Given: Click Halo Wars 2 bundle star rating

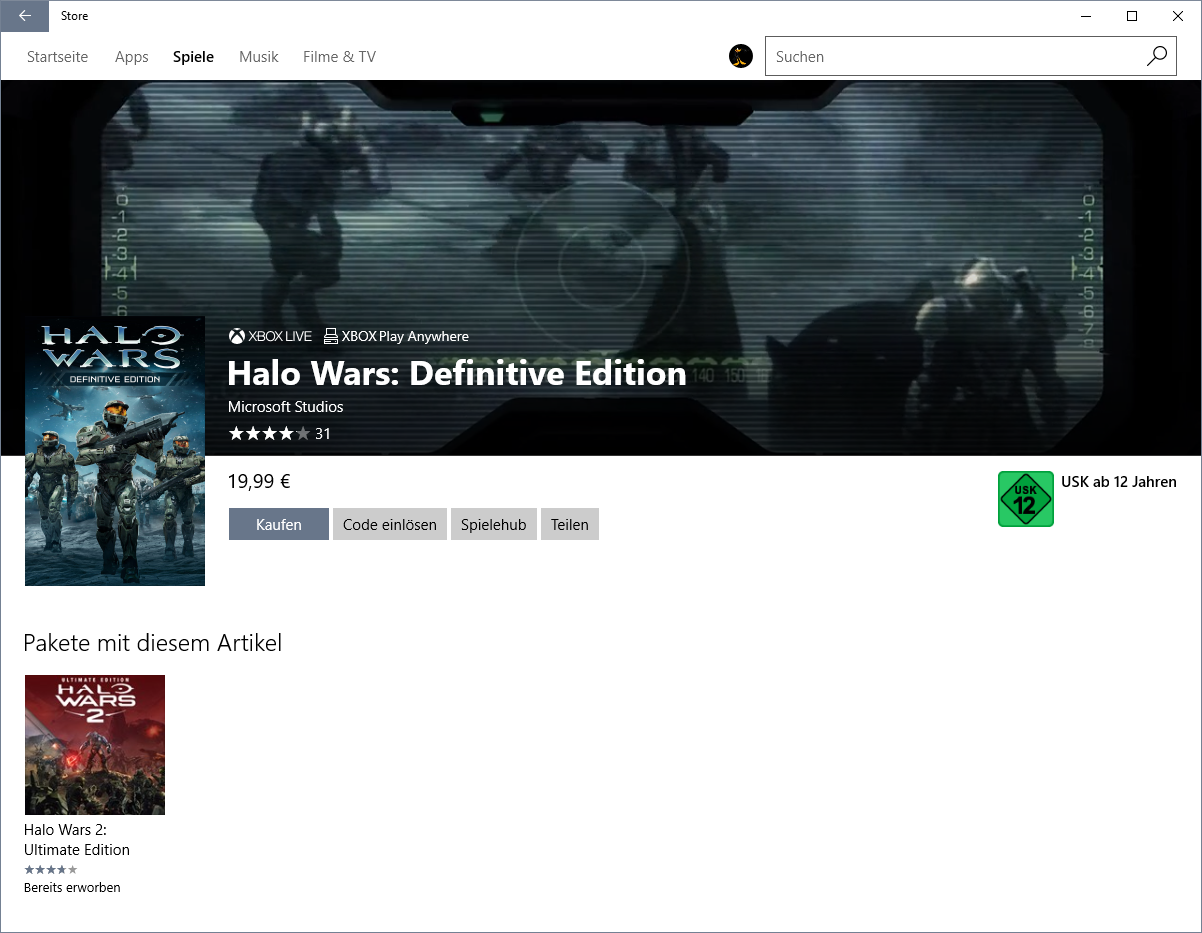Looking at the screenshot, I should point(50,870).
